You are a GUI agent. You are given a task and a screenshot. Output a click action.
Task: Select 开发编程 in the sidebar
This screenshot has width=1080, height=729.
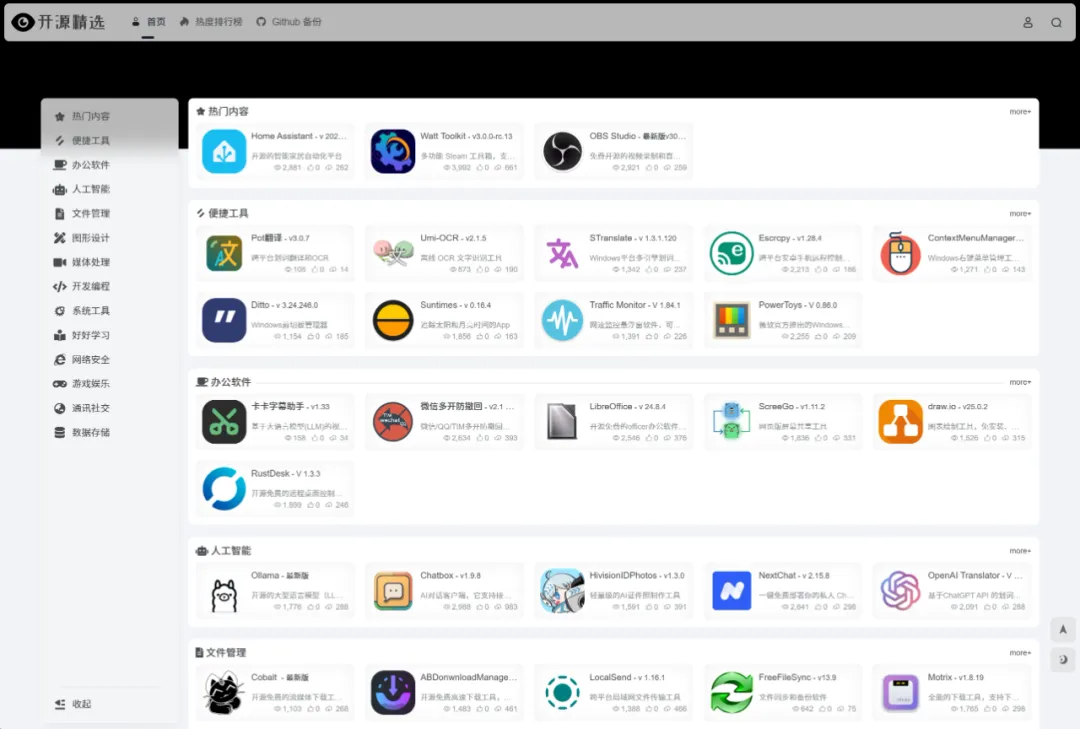(110, 286)
